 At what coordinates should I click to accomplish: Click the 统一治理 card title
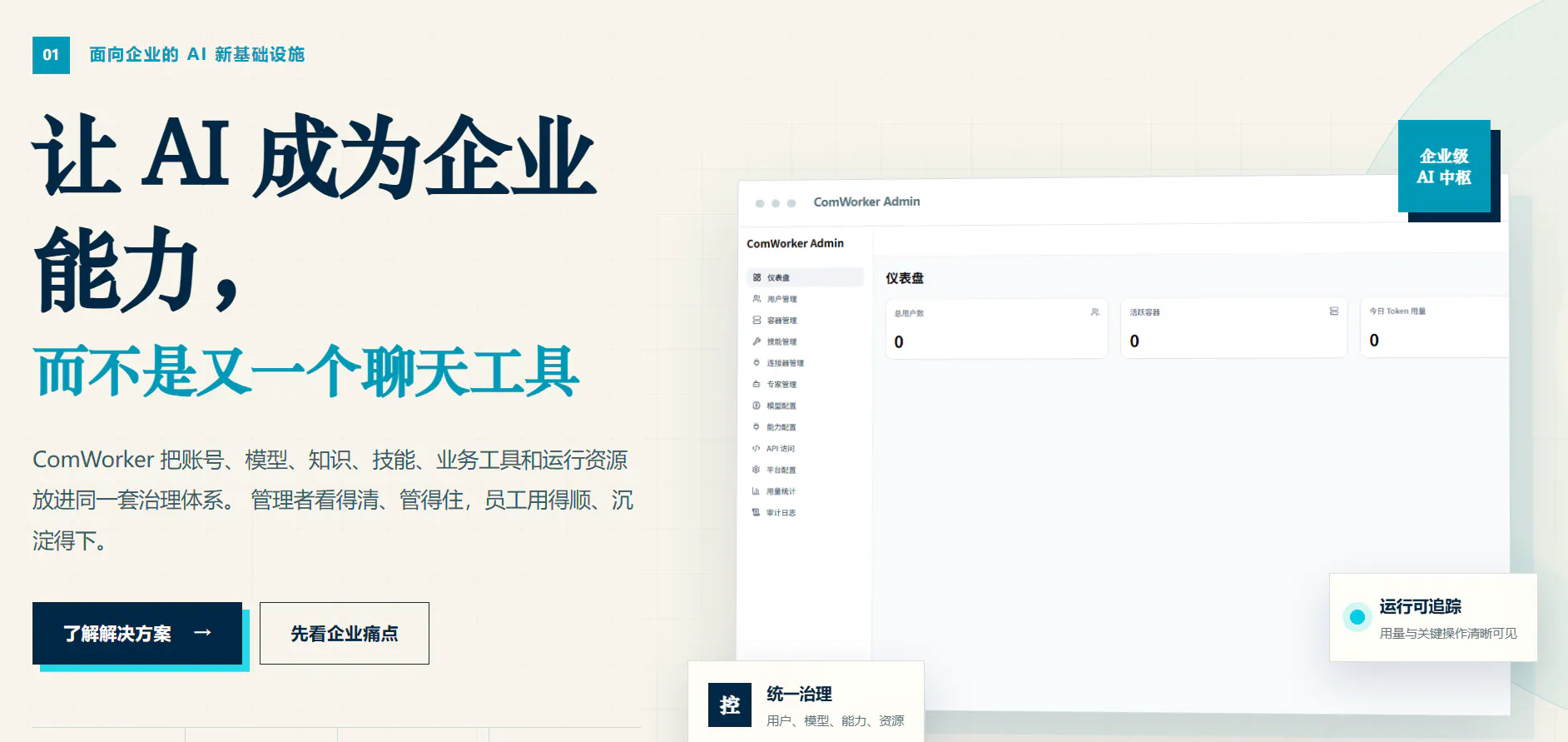[x=799, y=694]
